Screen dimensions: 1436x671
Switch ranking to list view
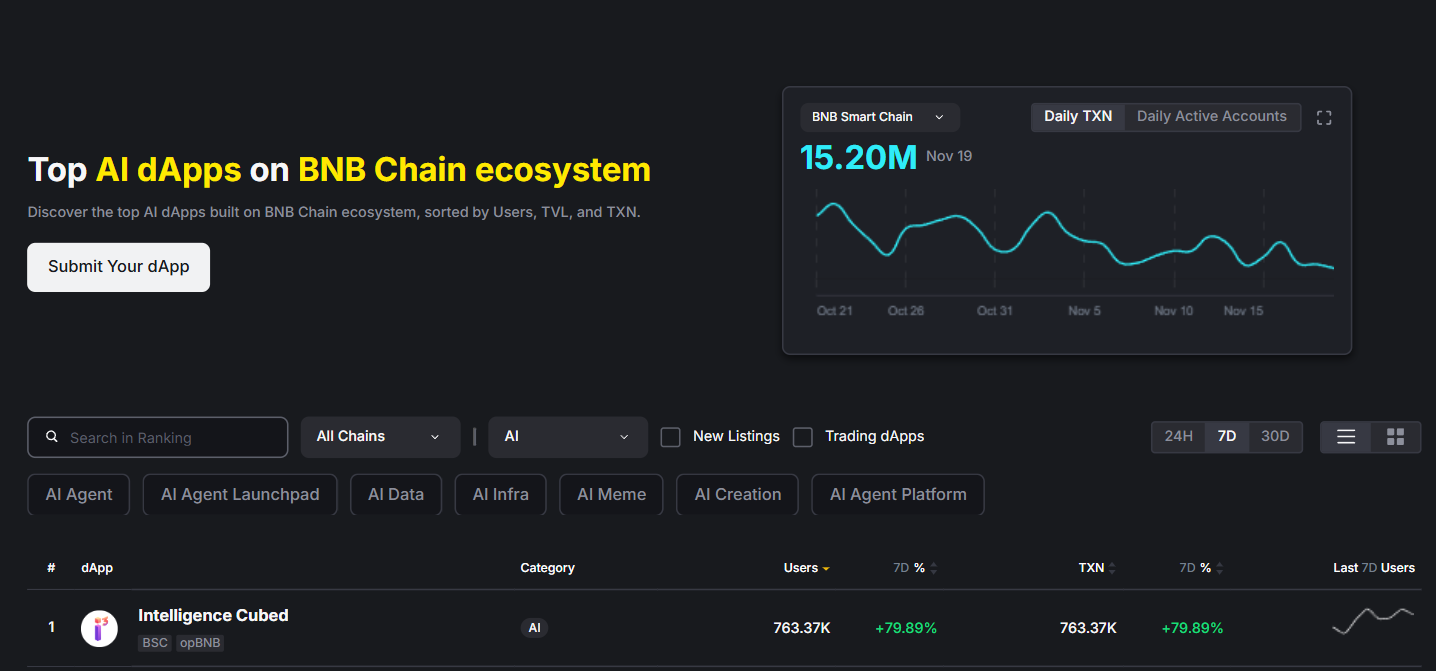click(1345, 437)
